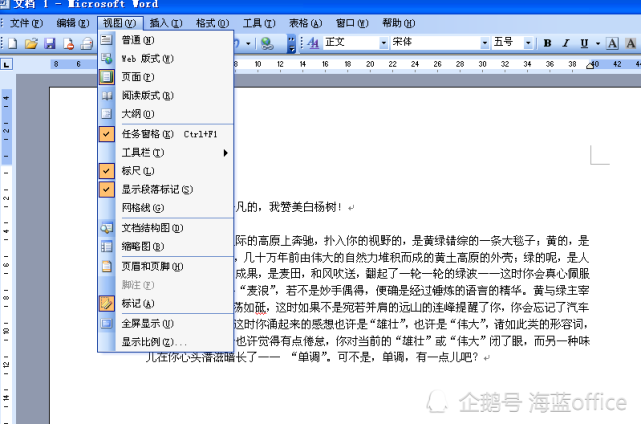Close the open 视图 View menu
This screenshot has height=424, width=641.
click(x=120, y=23)
